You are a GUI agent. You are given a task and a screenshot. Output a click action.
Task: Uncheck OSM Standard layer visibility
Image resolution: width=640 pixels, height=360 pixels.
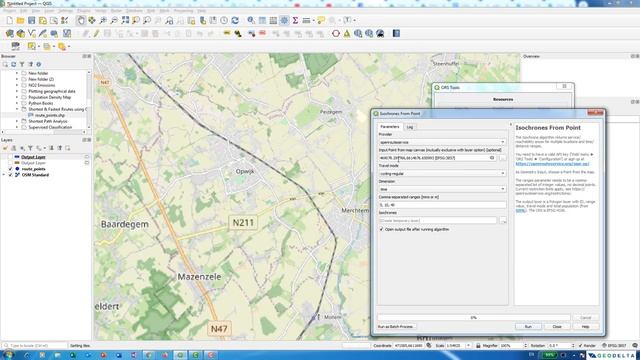pyautogui.click(x=11, y=175)
